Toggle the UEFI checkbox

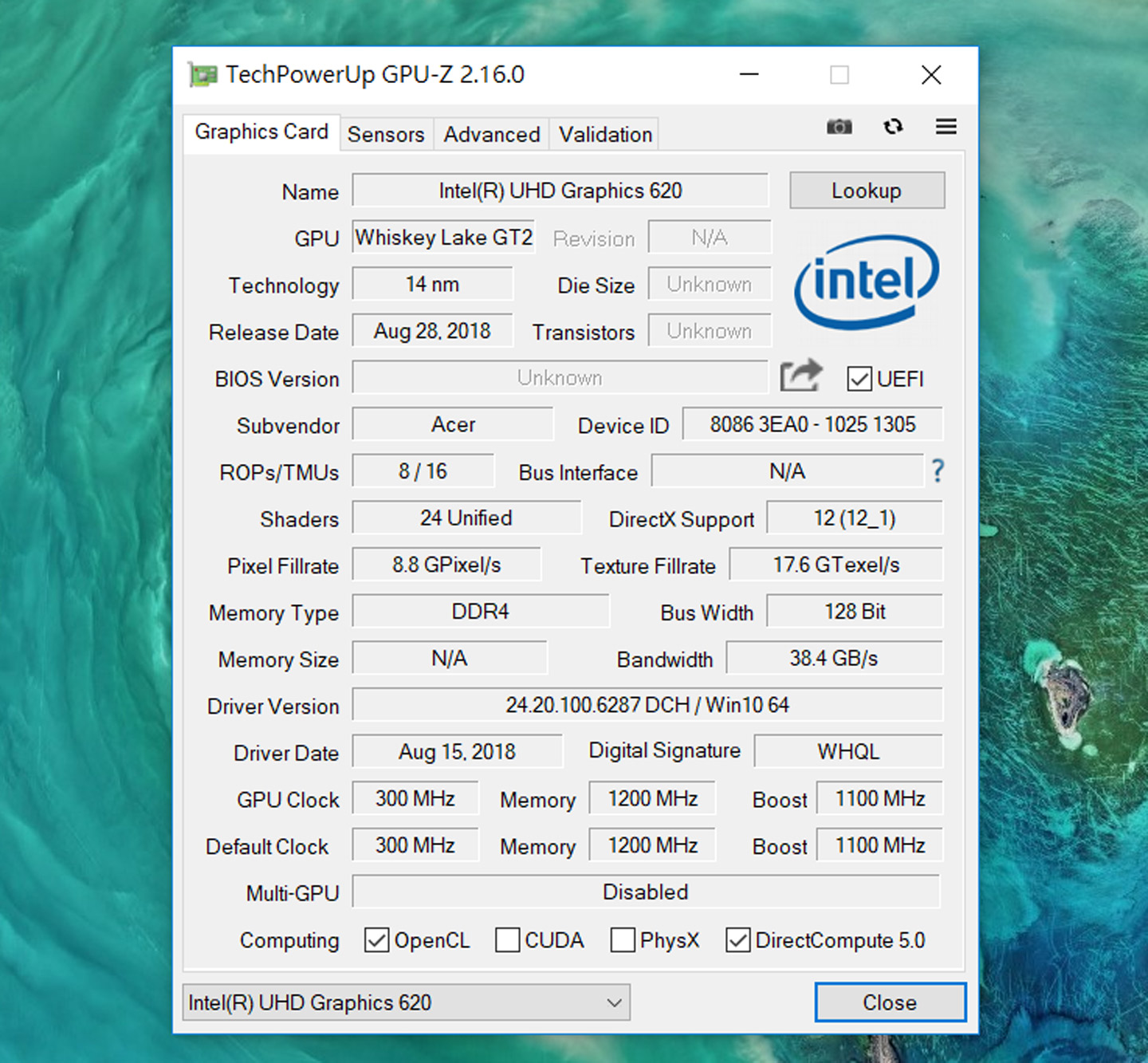pyautogui.click(x=859, y=380)
